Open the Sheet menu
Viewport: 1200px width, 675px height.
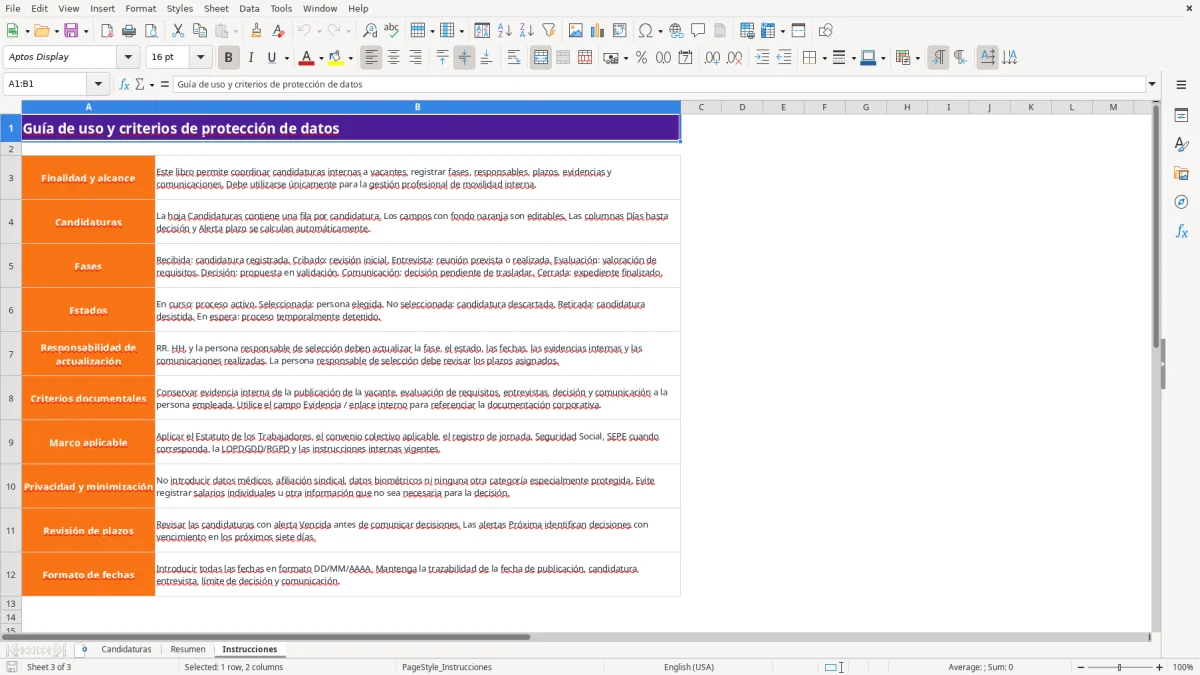(x=217, y=8)
